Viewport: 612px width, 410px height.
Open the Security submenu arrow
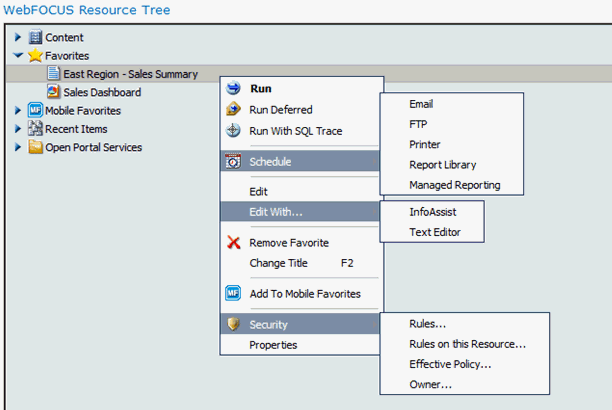tap(374, 324)
